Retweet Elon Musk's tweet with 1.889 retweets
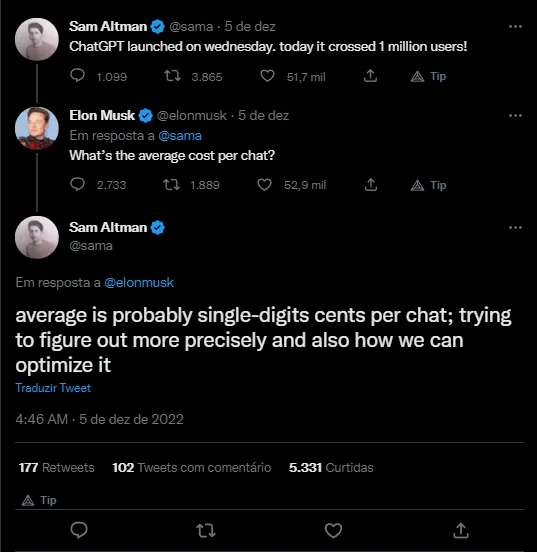Image resolution: width=537 pixels, height=552 pixels. [171, 184]
